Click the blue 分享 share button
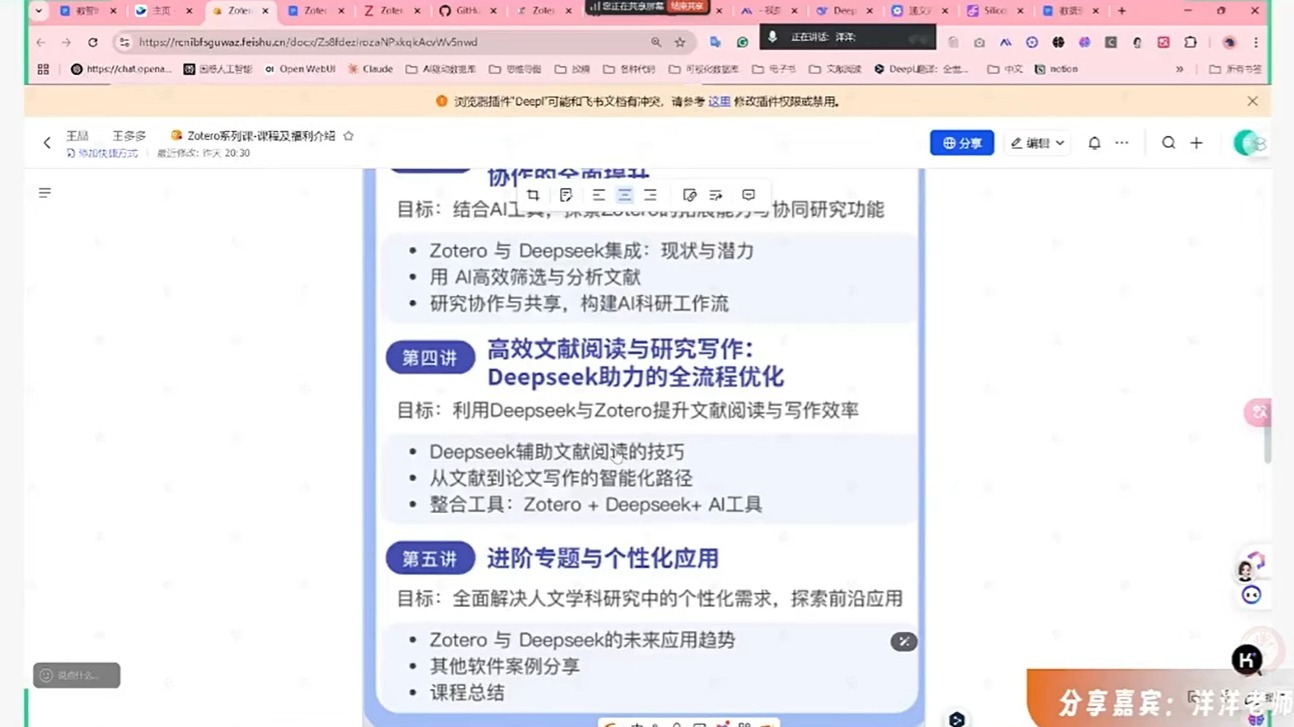 point(961,142)
